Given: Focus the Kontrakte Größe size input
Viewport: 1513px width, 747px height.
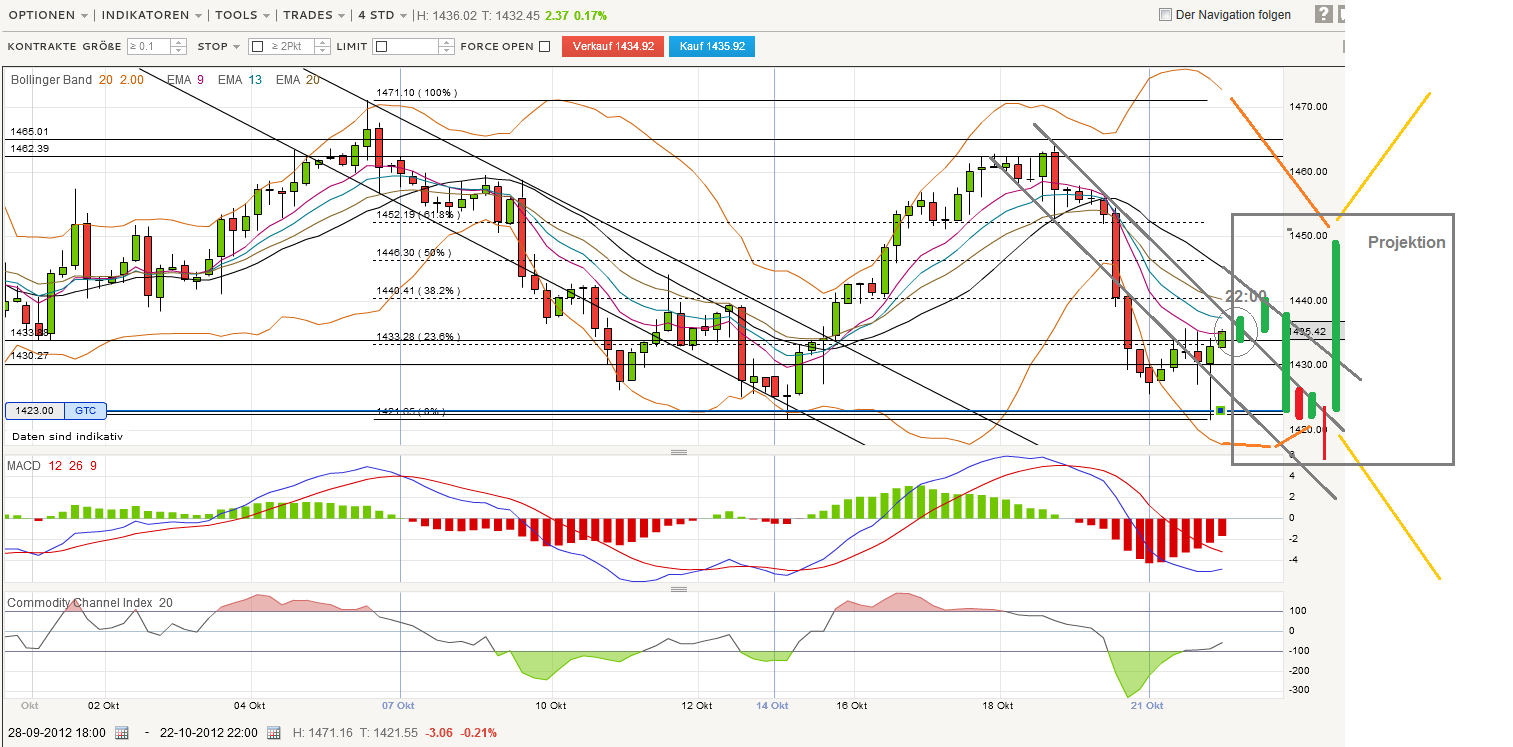Looking at the screenshot, I should pos(147,47).
